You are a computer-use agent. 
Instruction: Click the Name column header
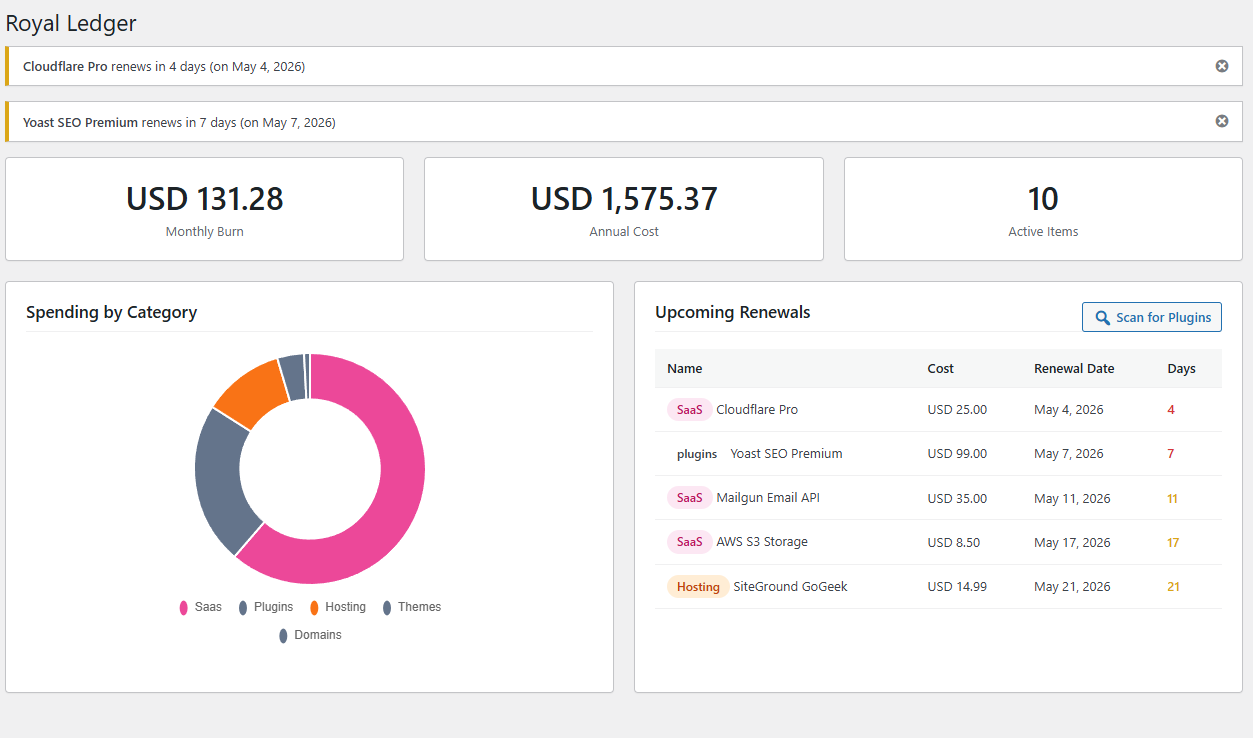tap(685, 369)
